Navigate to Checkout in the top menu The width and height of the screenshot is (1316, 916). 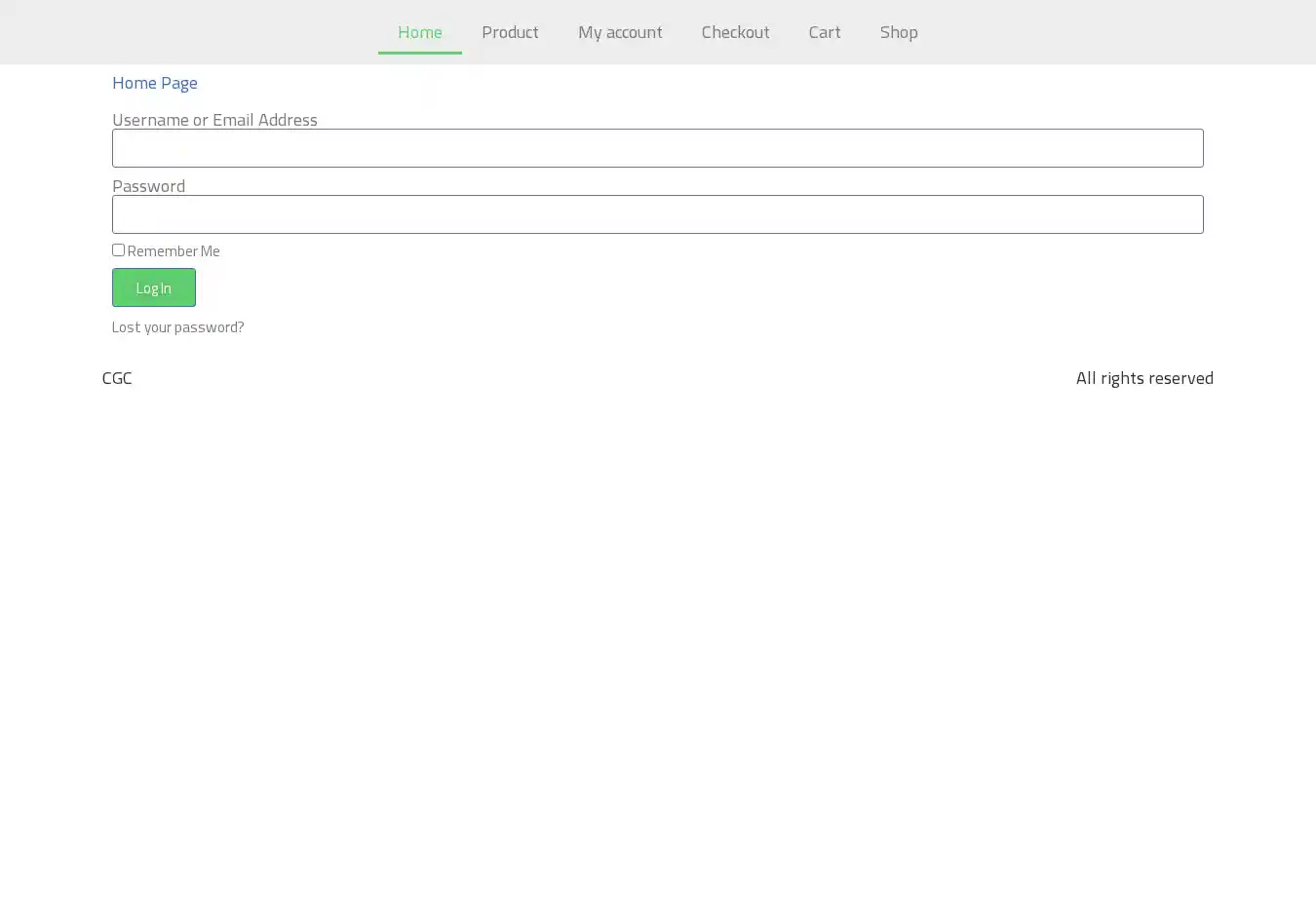pyautogui.click(x=735, y=32)
